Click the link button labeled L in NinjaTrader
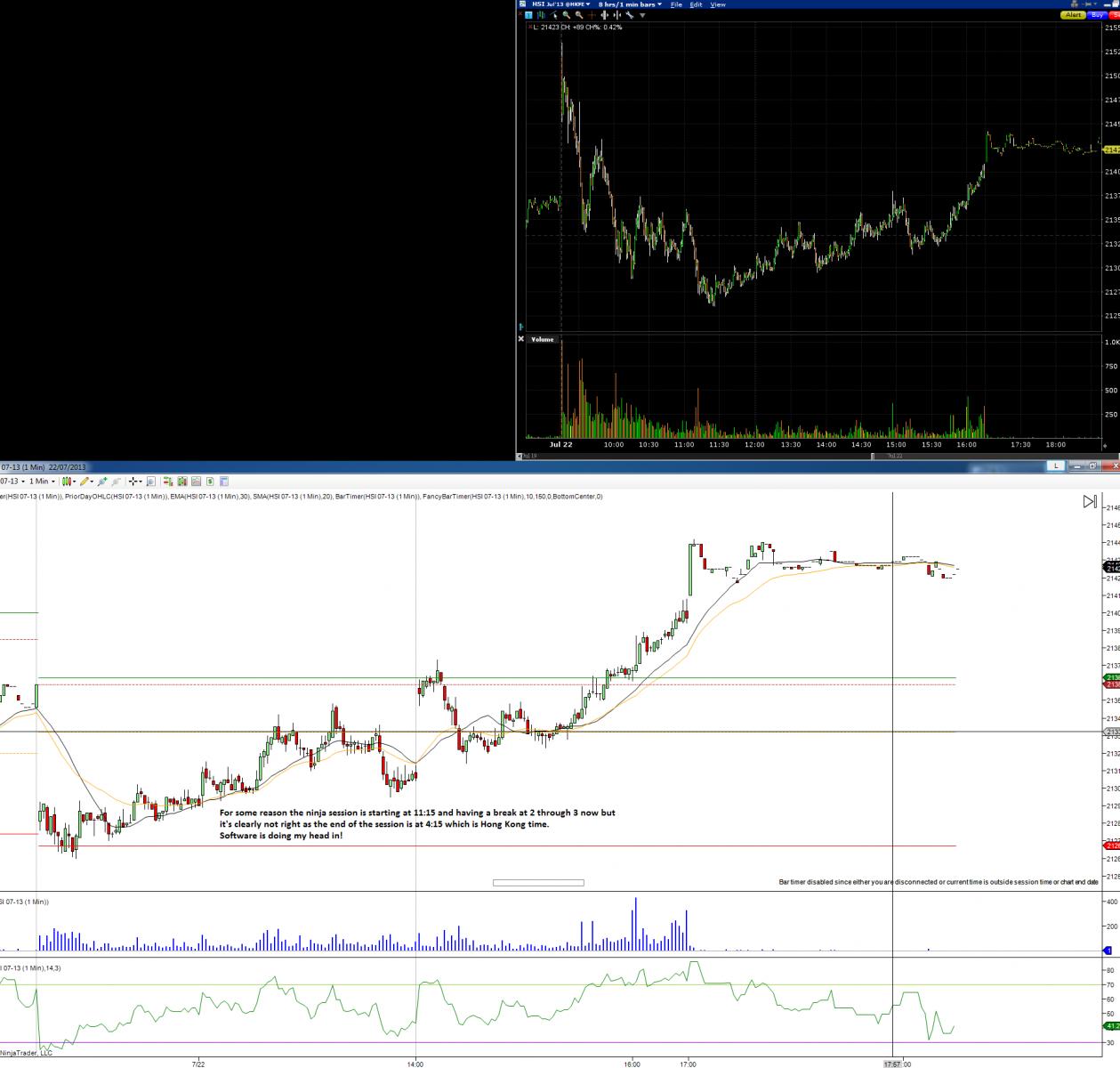 click(x=1055, y=465)
